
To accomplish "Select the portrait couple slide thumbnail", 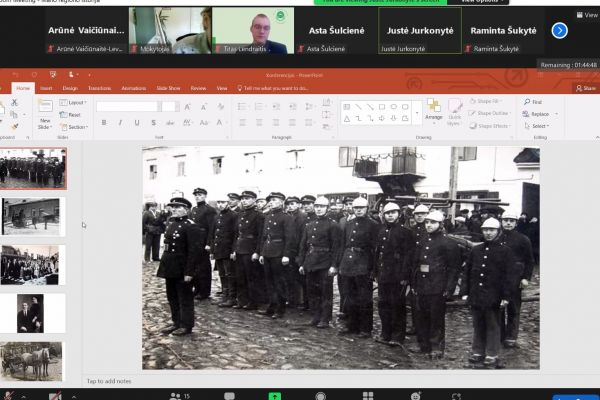I will pyautogui.click(x=33, y=313).
